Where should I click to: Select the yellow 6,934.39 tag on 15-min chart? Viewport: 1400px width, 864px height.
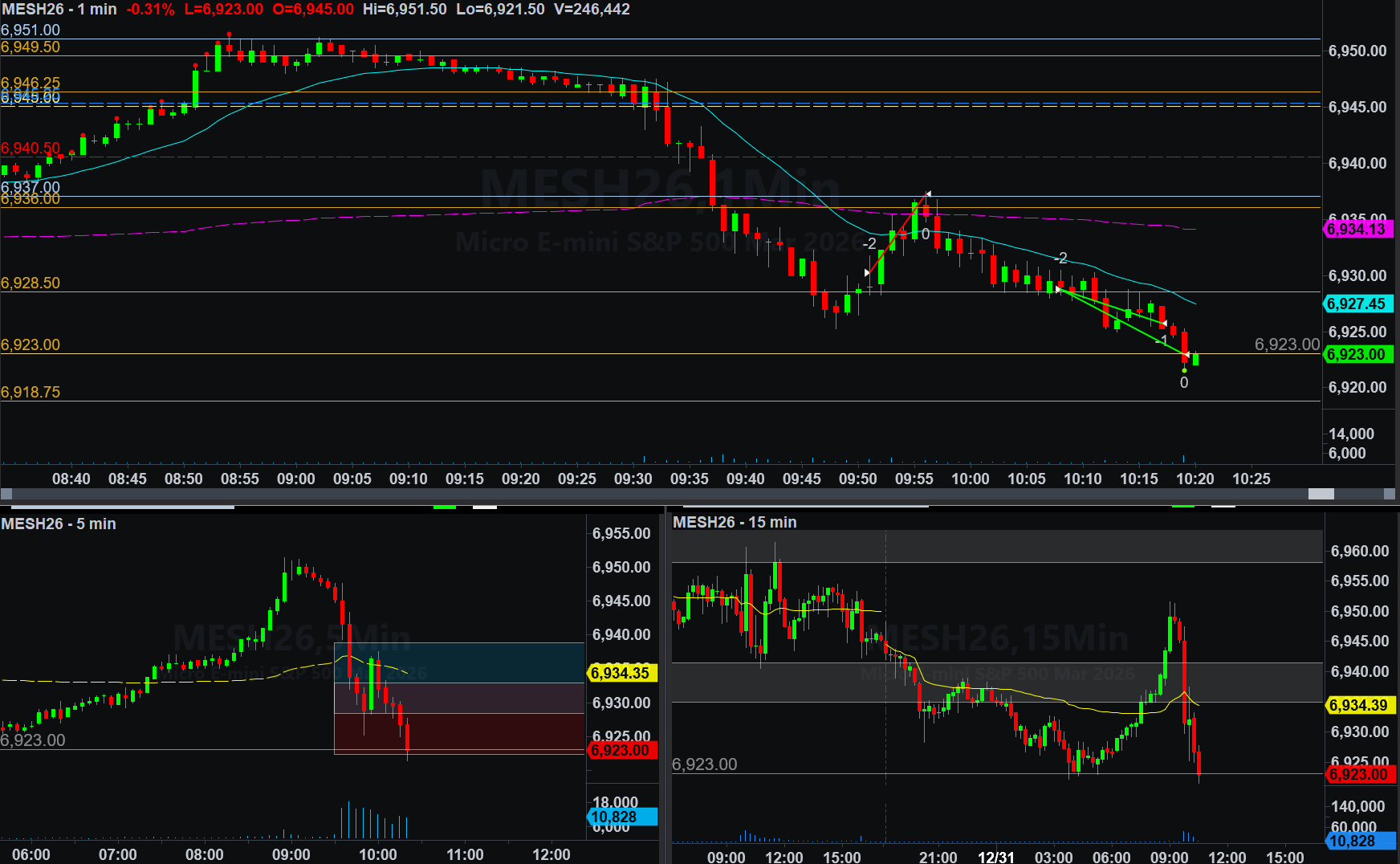[x=1358, y=706]
